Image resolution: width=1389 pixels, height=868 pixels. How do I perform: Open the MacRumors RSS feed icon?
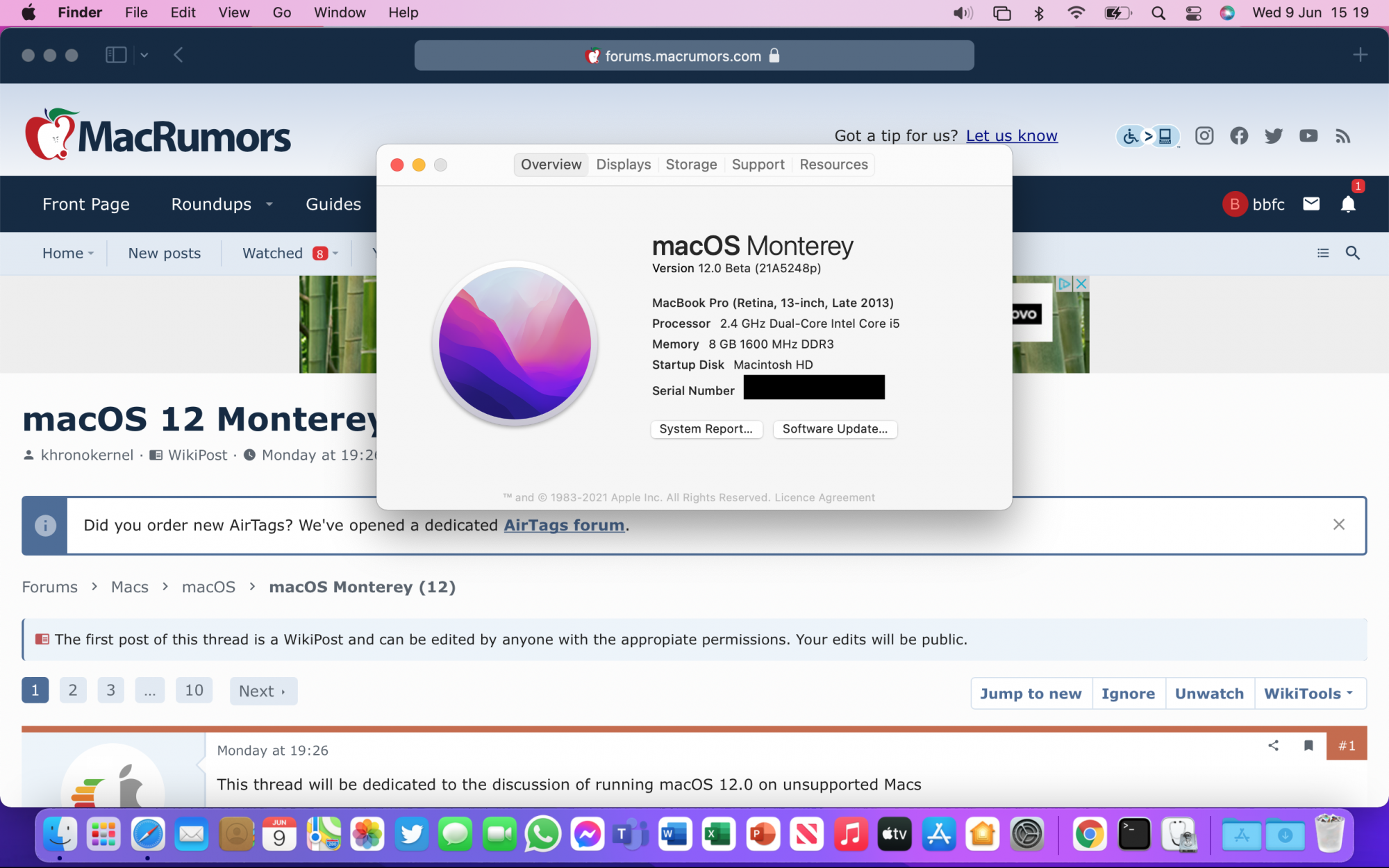point(1342,136)
